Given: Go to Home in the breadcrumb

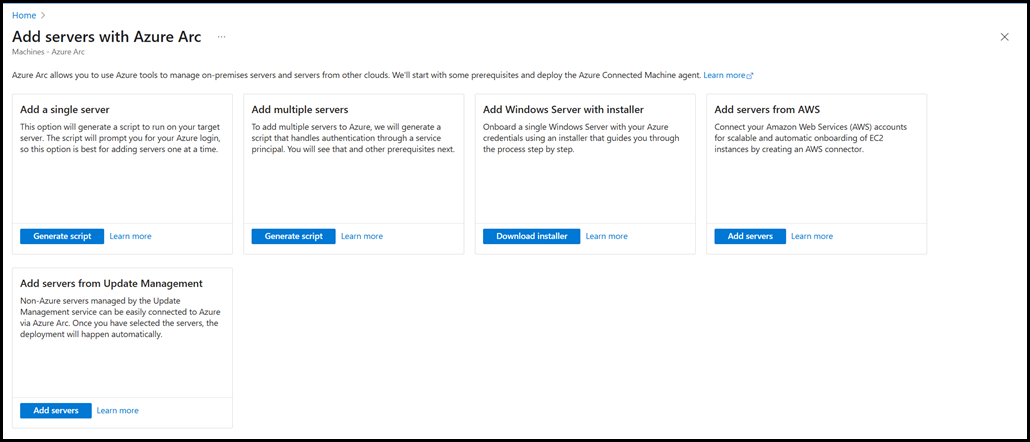Looking at the screenshot, I should 24,15.
